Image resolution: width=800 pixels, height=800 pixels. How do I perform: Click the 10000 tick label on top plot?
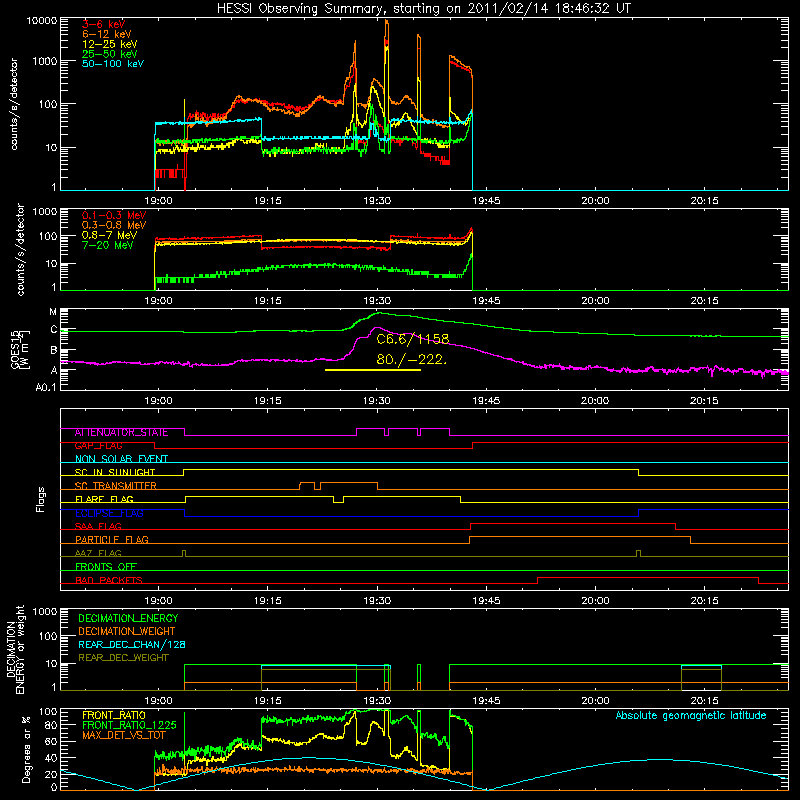(42, 20)
